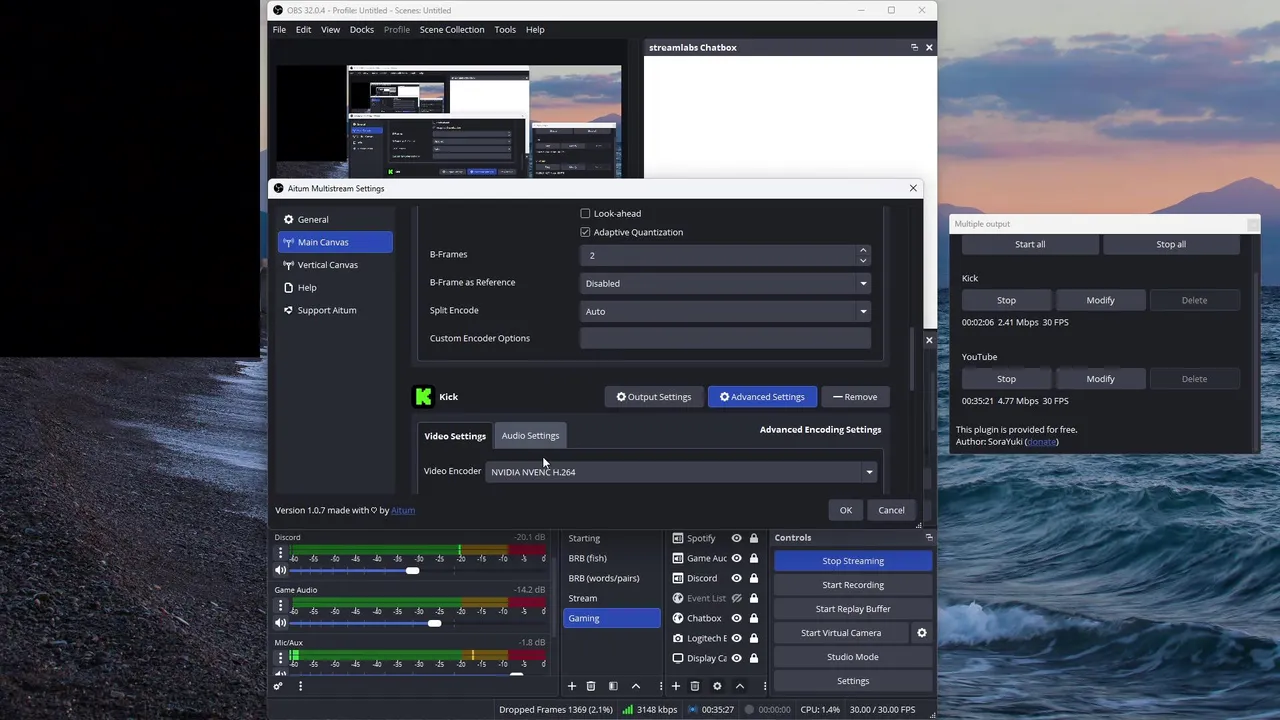Hide the Discord source

(x=736, y=578)
